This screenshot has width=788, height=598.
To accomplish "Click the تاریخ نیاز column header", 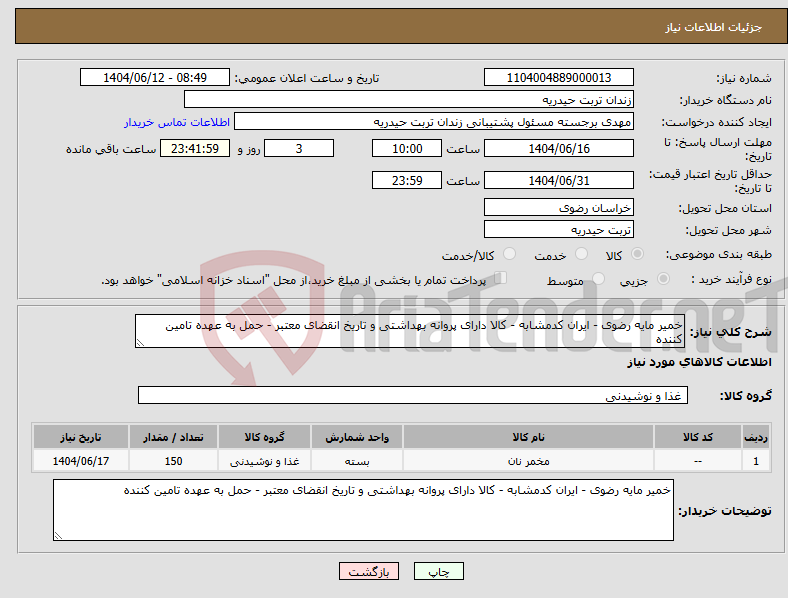I will click(81, 437).
